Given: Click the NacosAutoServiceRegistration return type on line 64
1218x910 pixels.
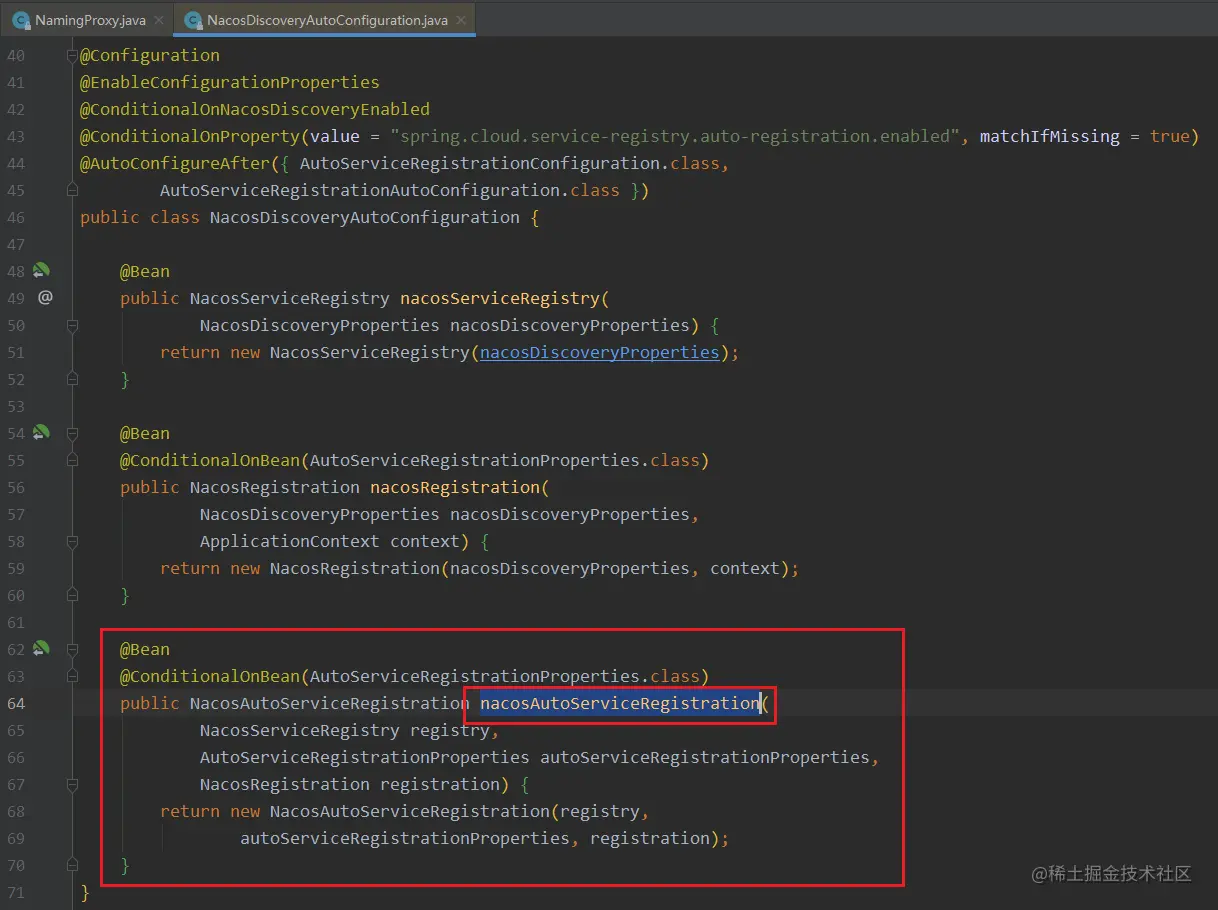Looking at the screenshot, I should coord(330,703).
